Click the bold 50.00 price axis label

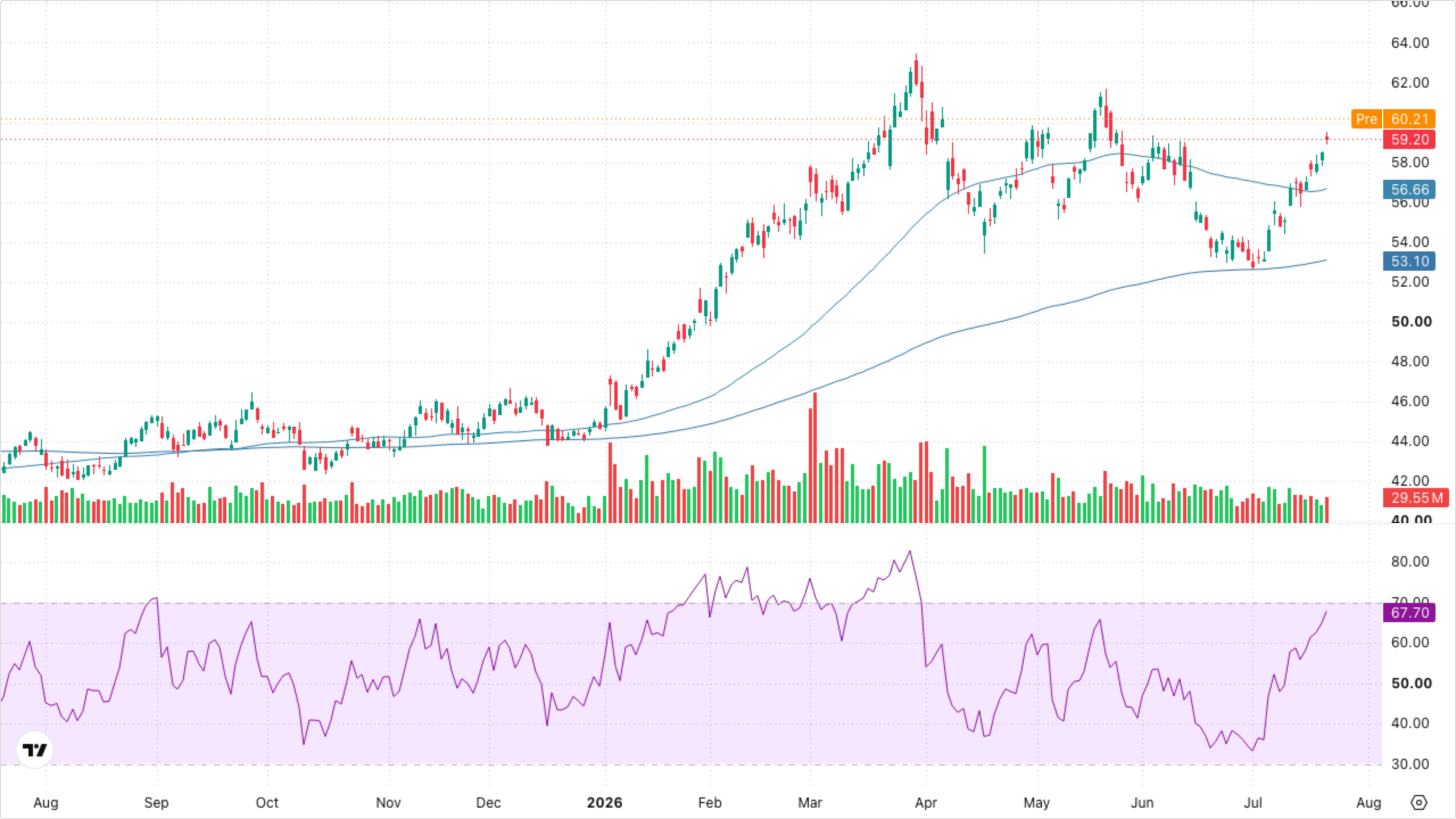1412,321
